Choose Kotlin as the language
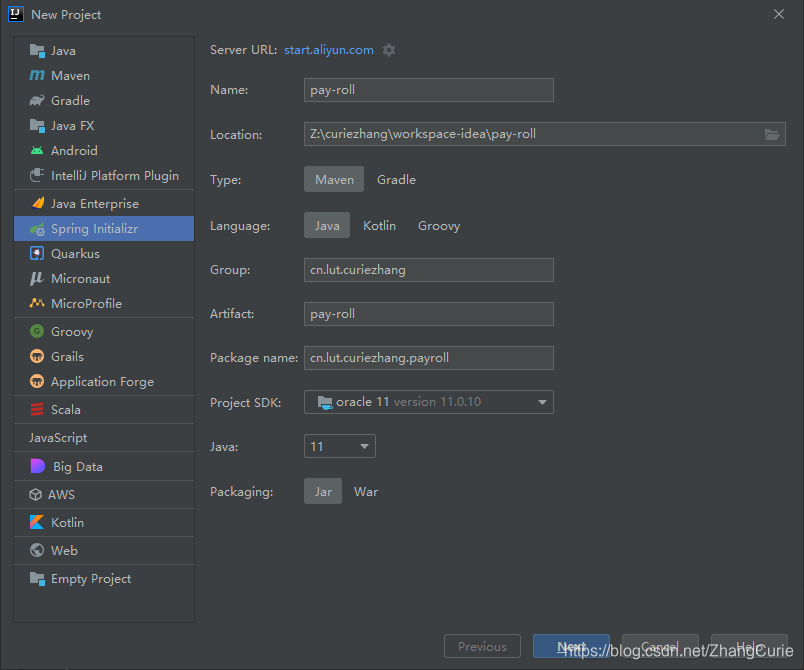 point(379,226)
